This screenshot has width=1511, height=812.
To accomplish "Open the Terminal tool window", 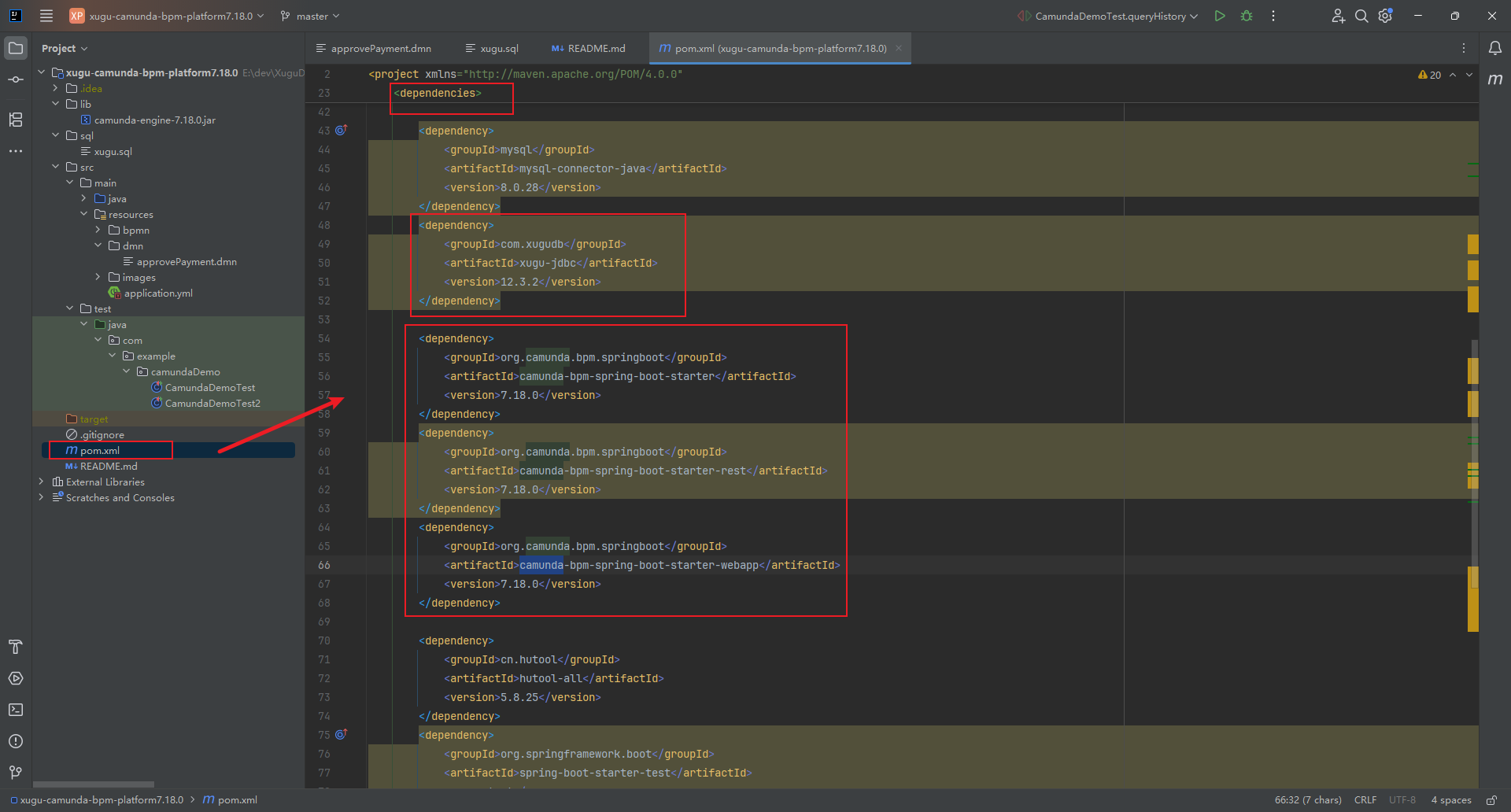I will (16, 710).
